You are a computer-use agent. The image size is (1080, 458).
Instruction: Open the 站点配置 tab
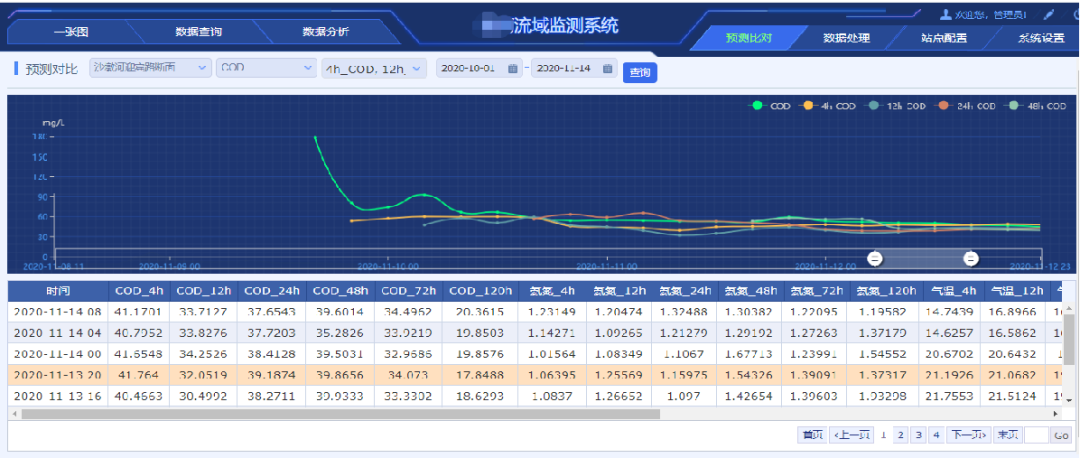943,39
